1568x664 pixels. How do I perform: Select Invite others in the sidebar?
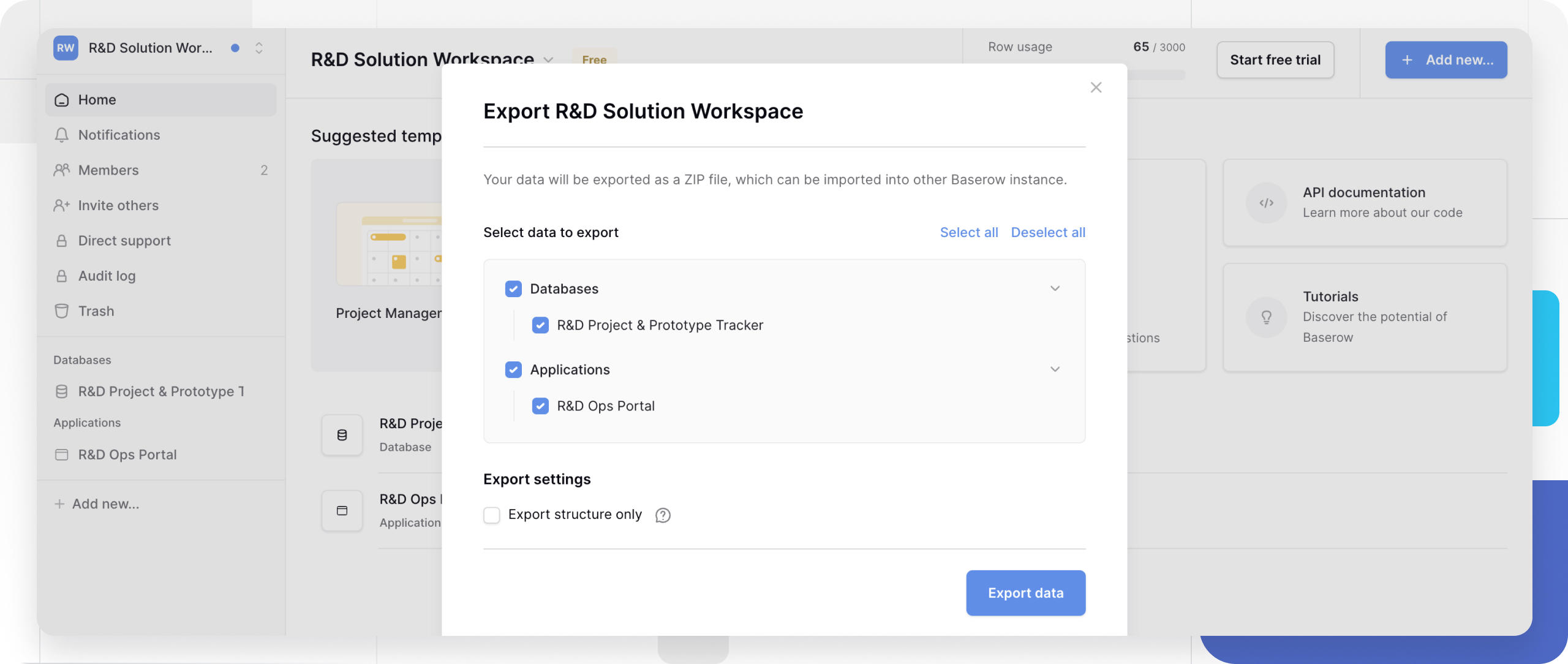coord(161,205)
